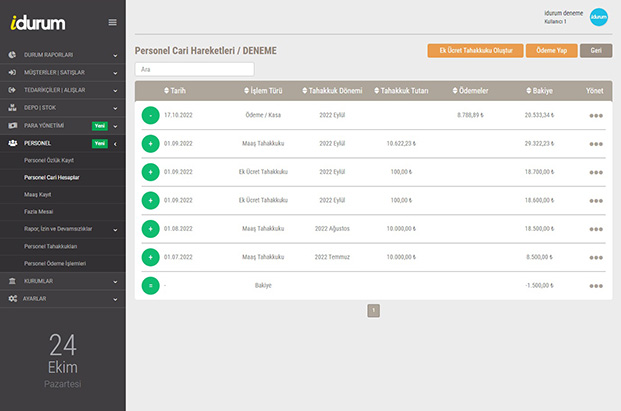The image size is (621, 411).
Task: Expand the Tedarikçiler | Alışlar chevron
Action: (x=115, y=91)
